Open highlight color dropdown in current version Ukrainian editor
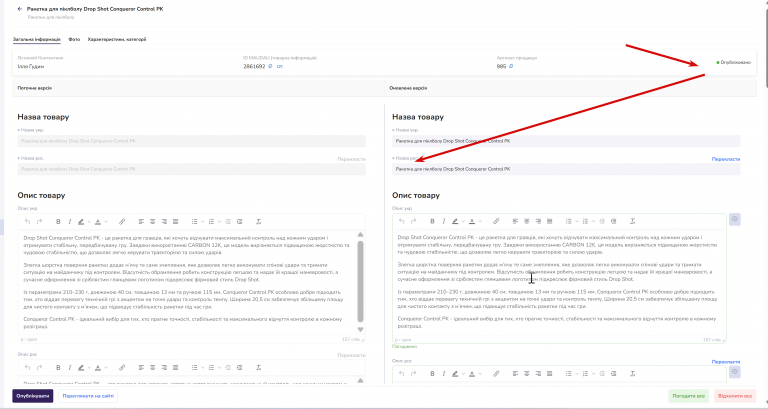 coord(89,221)
